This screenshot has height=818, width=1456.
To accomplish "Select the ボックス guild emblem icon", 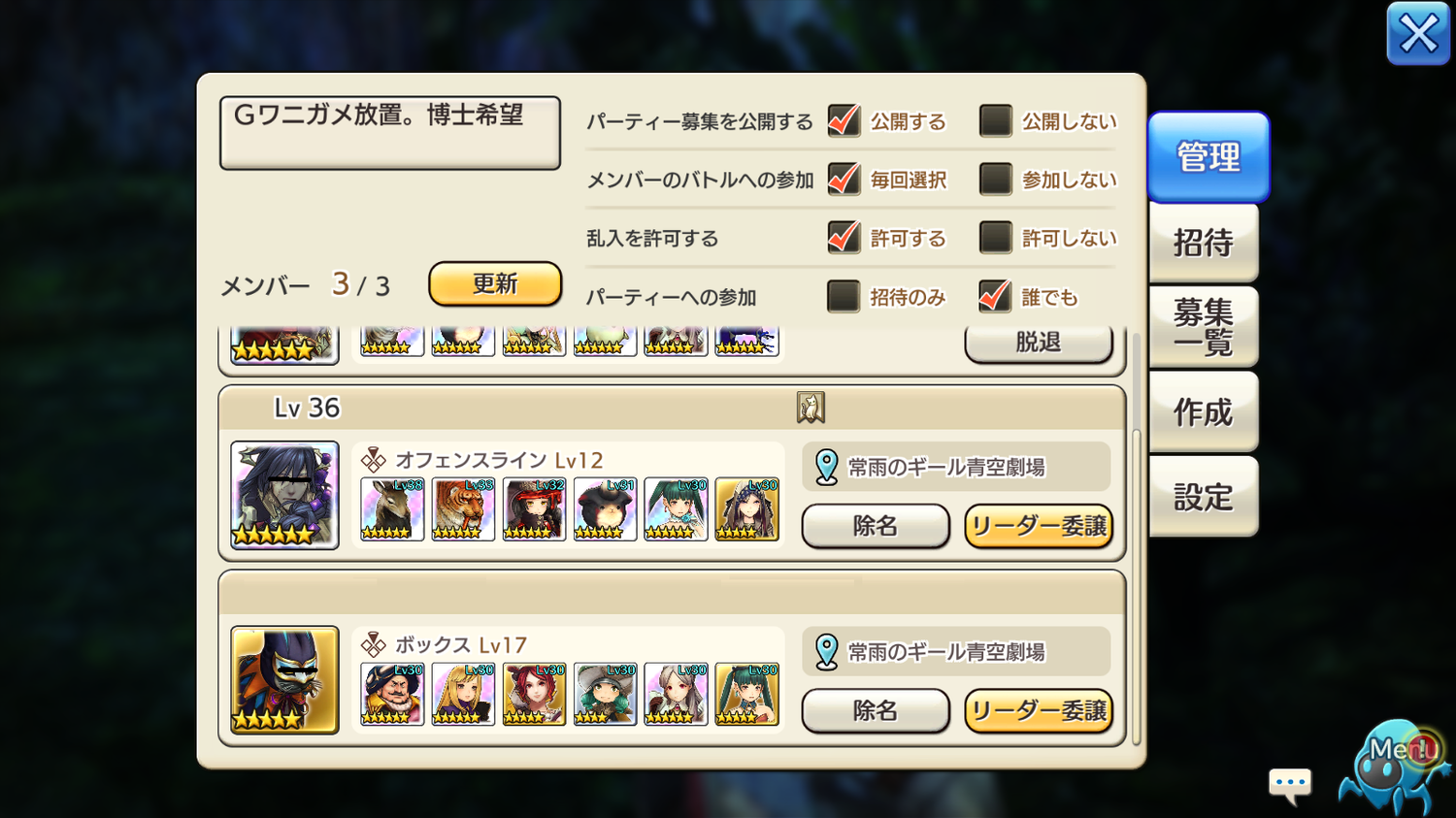I will click(x=374, y=644).
